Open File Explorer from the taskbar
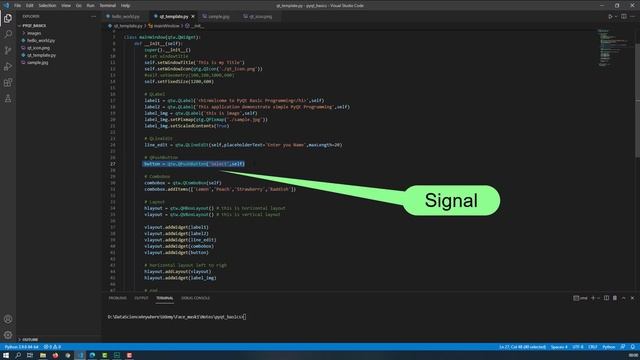Image resolution: width=640 pixels, height=360 pixels. click(x=42, y=356)
